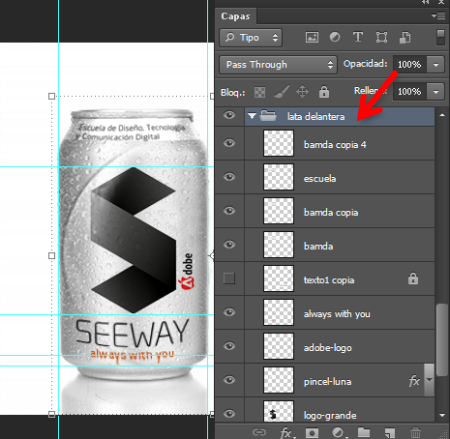This screenshot has width=450, height=439.
Task: Open the Tipo filter dropdown
Action: click(251, 37)
